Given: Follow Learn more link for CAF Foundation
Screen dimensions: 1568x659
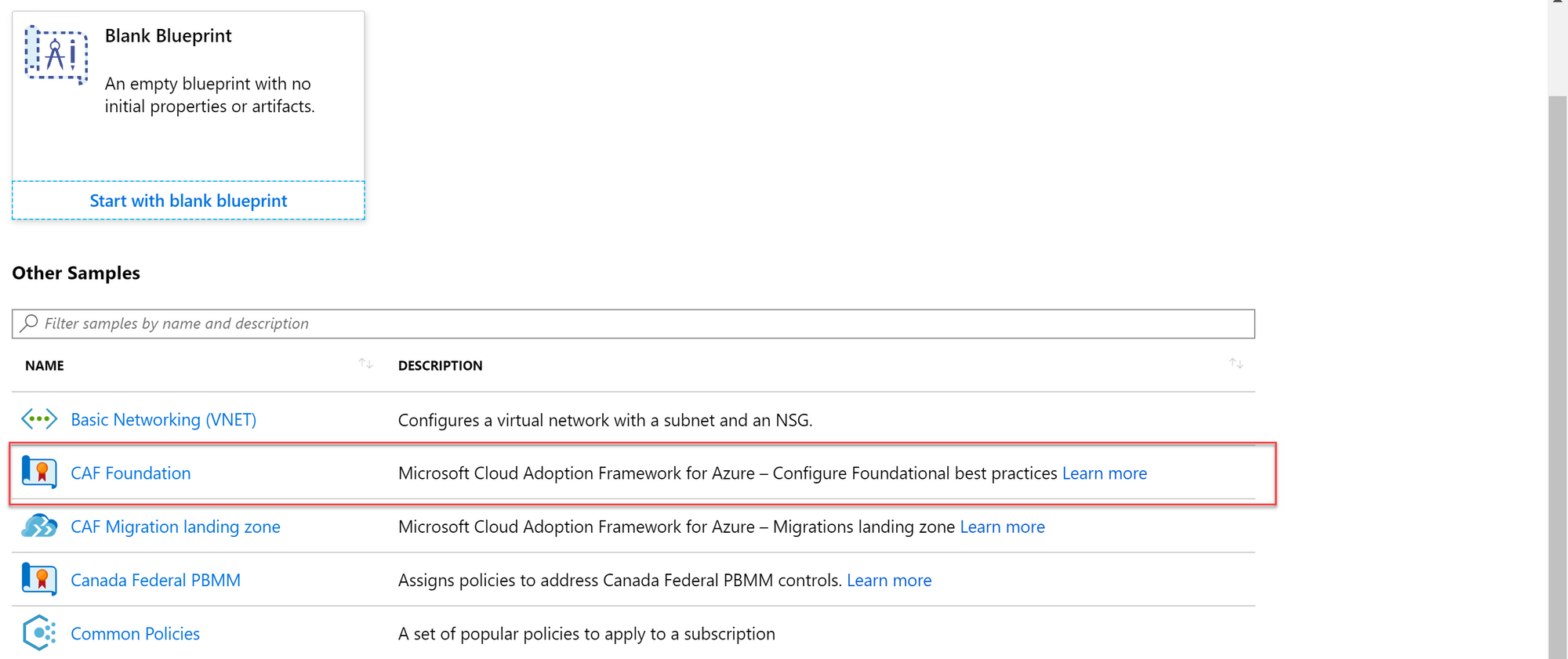Looking at the screenshot, I should [1105, 473].
